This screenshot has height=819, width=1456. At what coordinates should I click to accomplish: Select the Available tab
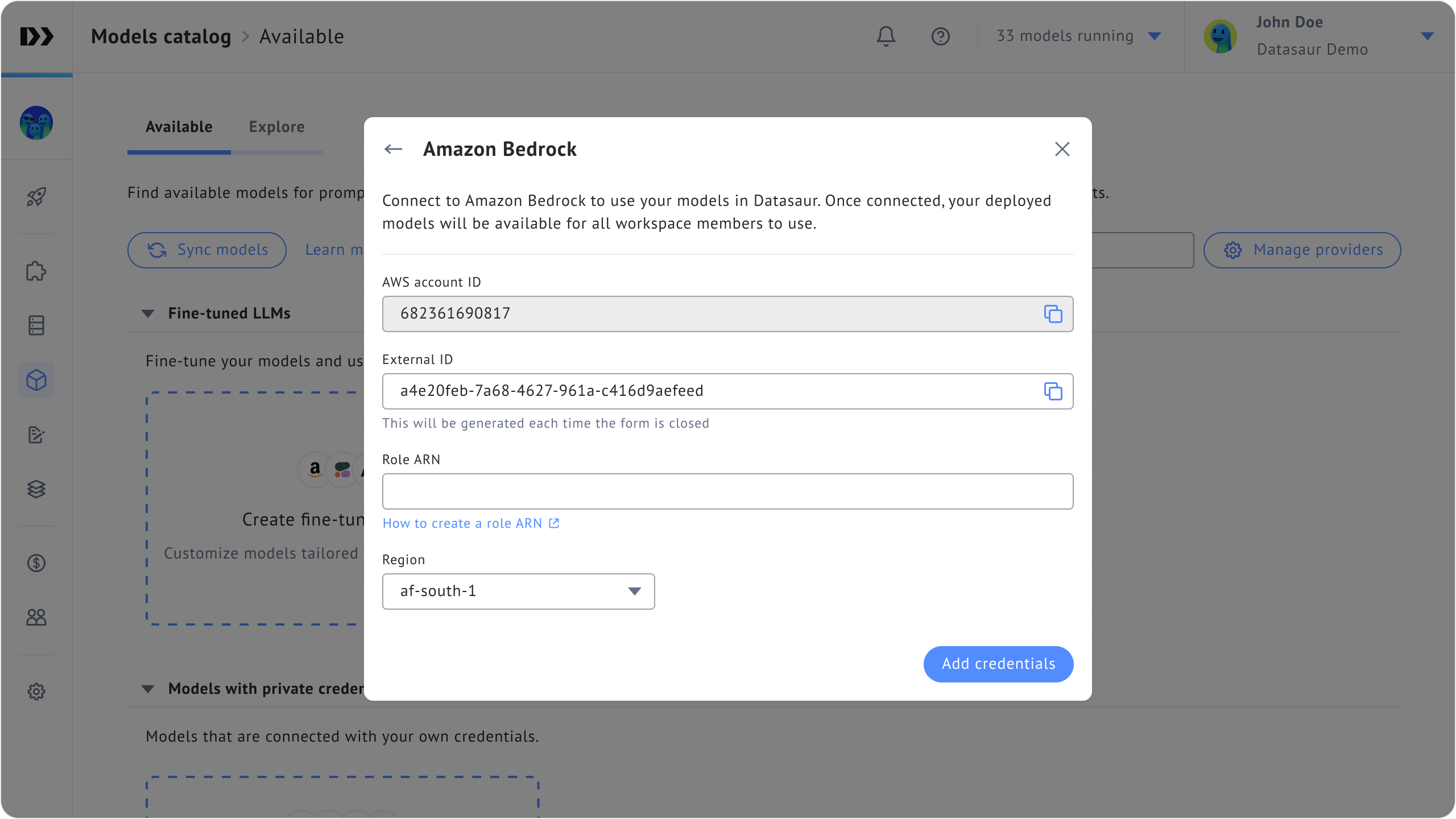pyautogui.click(x=179, y=127)
